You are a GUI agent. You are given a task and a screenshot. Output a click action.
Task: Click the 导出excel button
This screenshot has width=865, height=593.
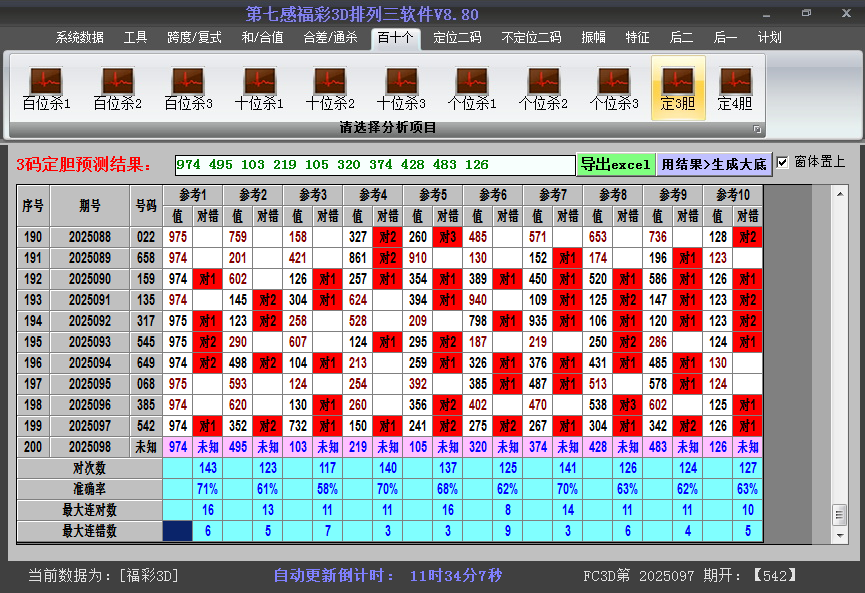pos(616,164)
